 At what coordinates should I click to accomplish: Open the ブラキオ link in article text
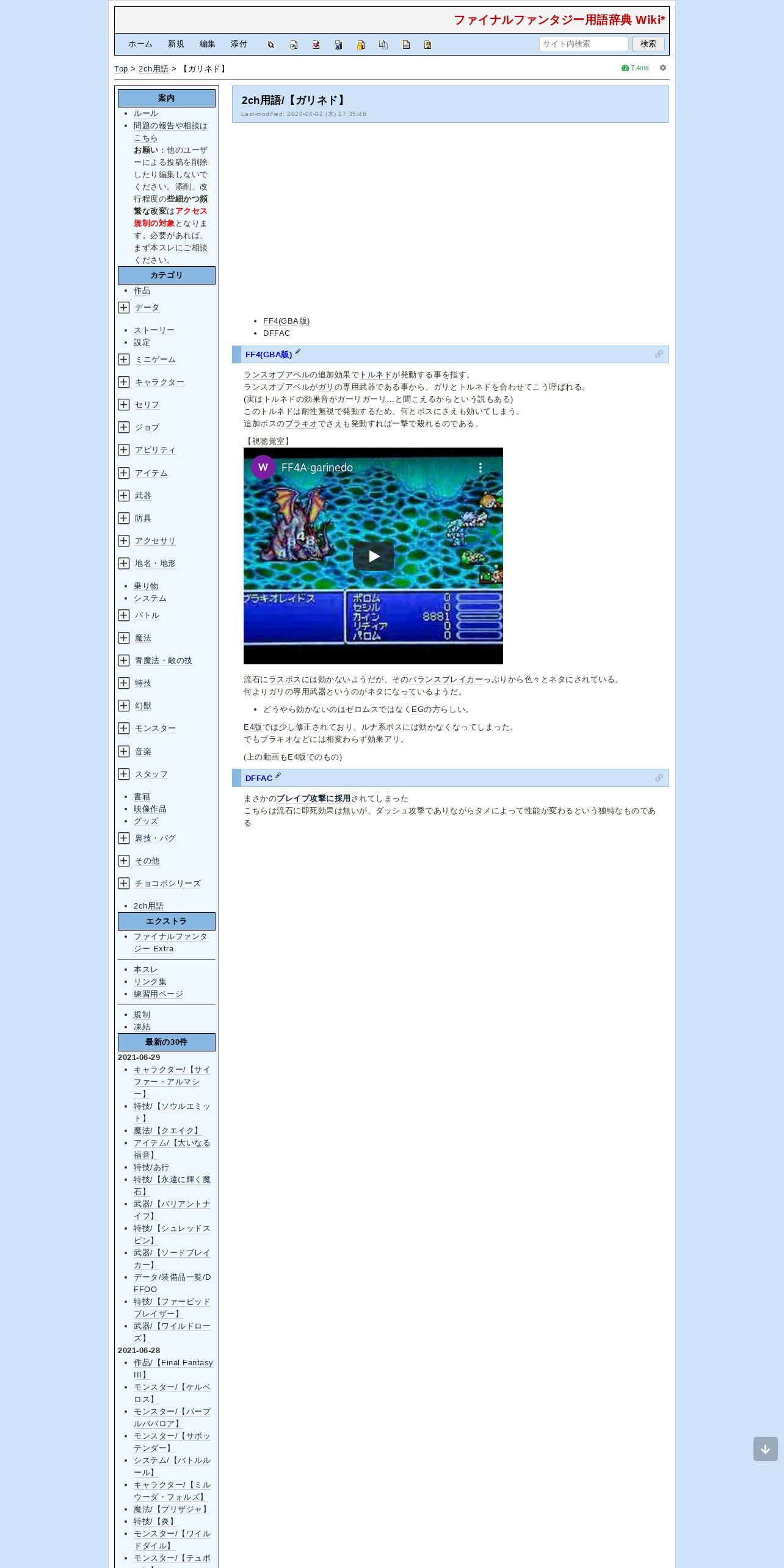pos(301,424)
